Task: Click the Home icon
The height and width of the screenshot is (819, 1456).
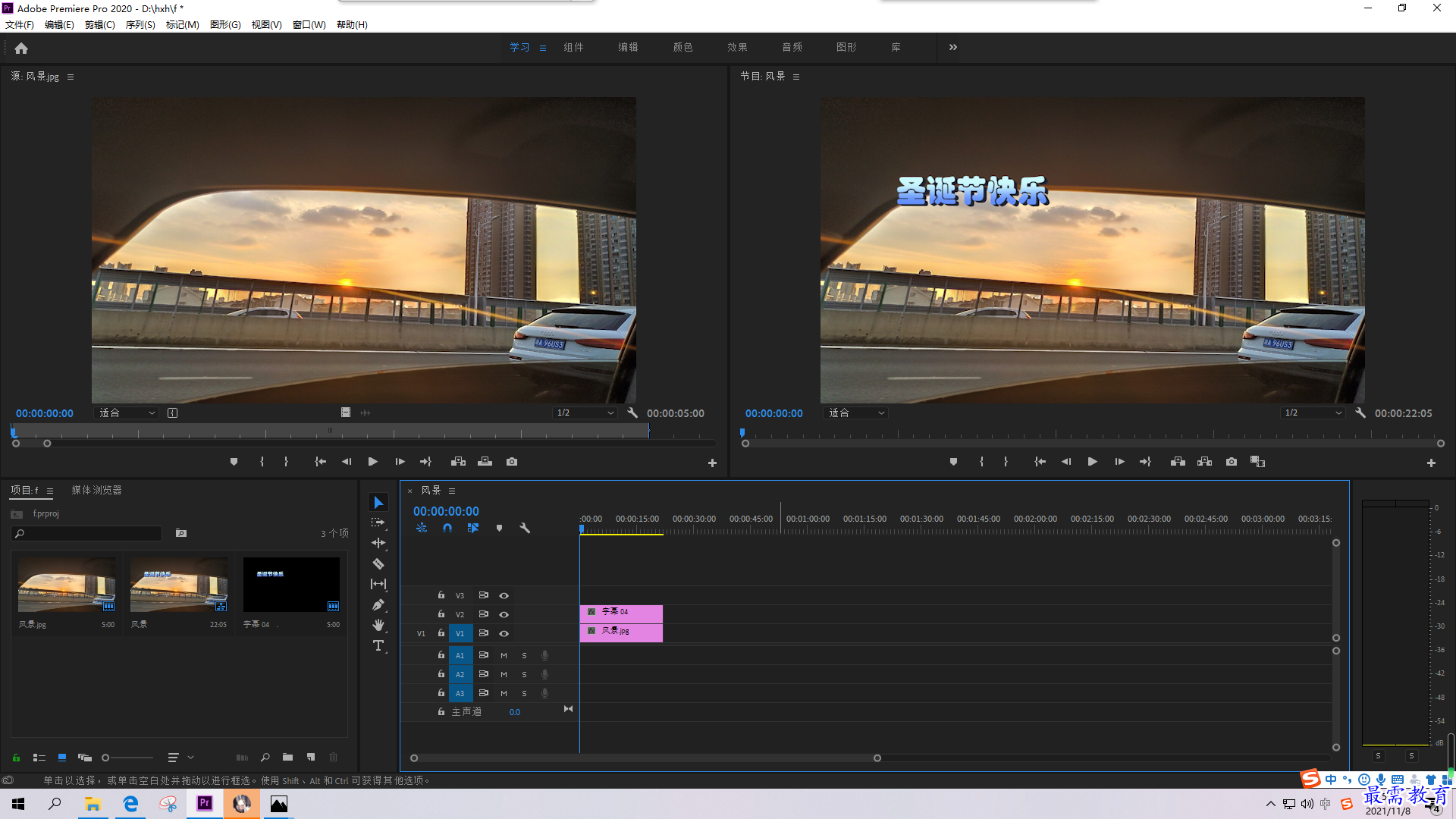Action: [x=21, y=48]
